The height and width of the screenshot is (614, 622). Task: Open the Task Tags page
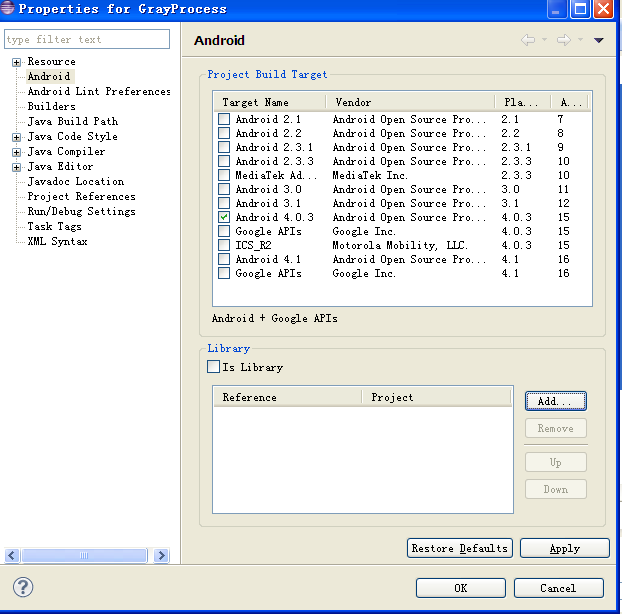54,226
